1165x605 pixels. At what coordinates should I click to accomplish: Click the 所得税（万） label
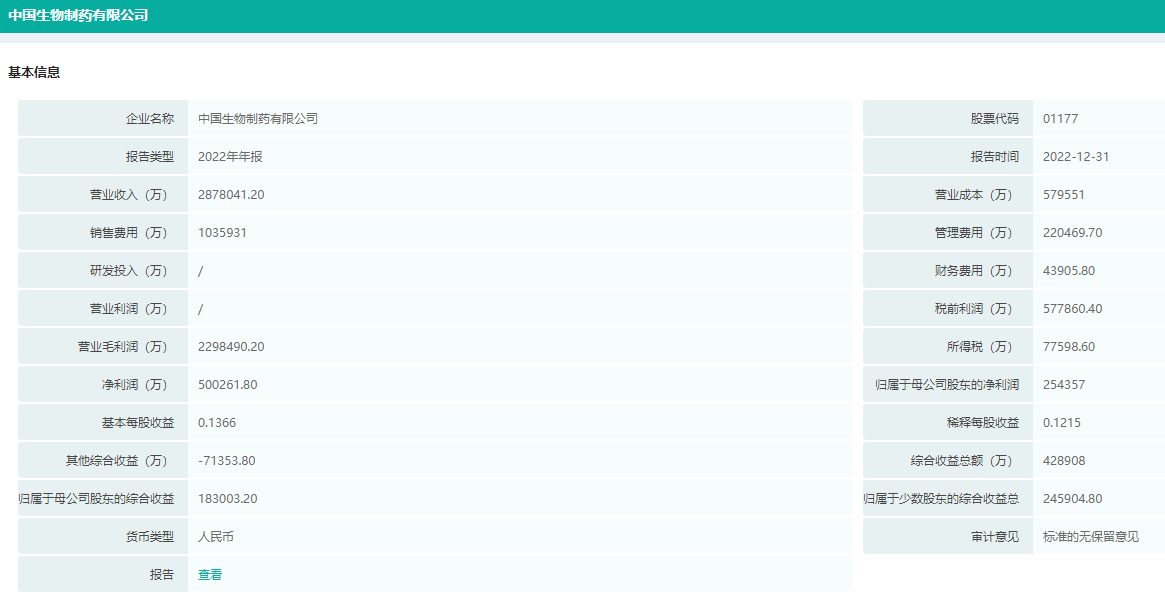[982, 346]
